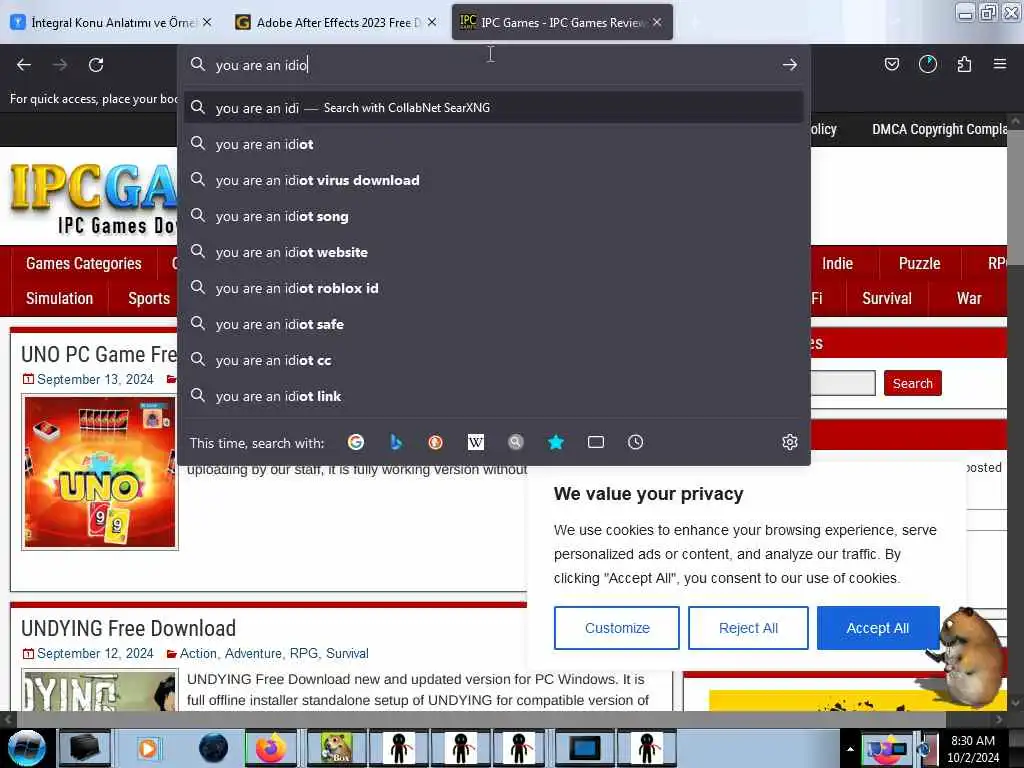Select 'Search with CollabNet SearXNG' suggestion
1024x768 pixels.
(494, 108)
